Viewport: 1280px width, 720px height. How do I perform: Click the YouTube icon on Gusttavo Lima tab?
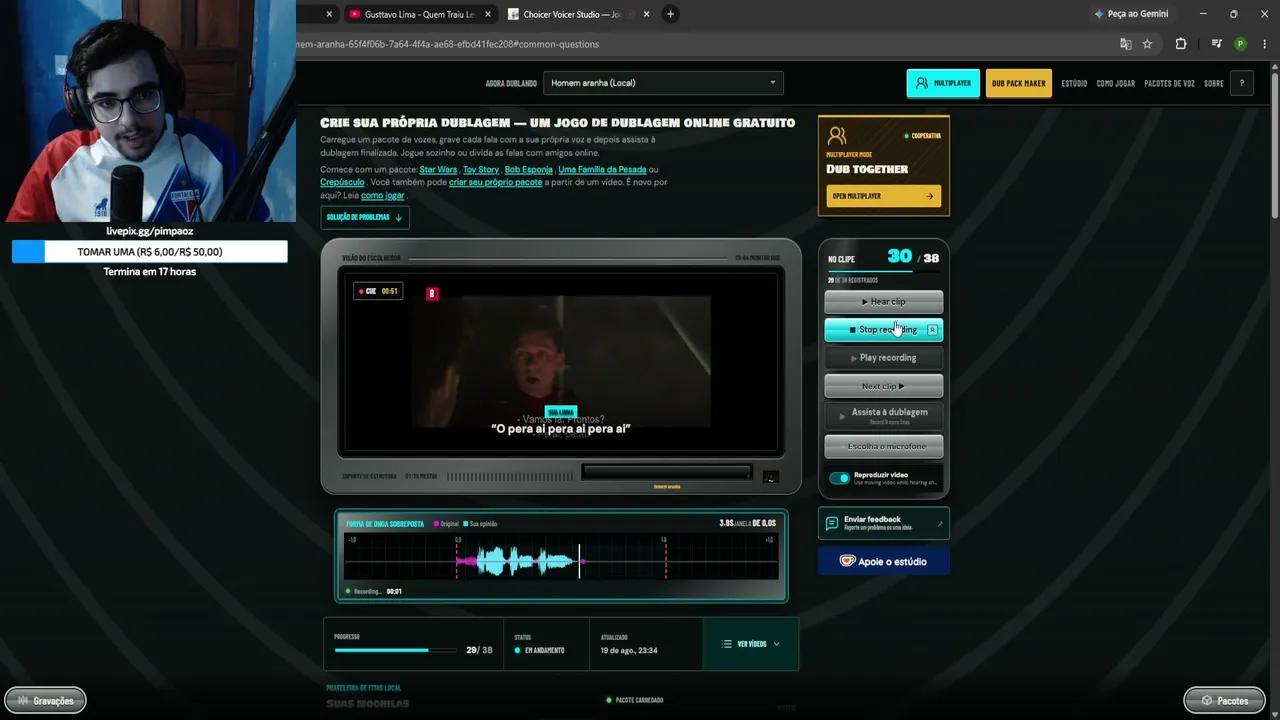coord(355,14)
